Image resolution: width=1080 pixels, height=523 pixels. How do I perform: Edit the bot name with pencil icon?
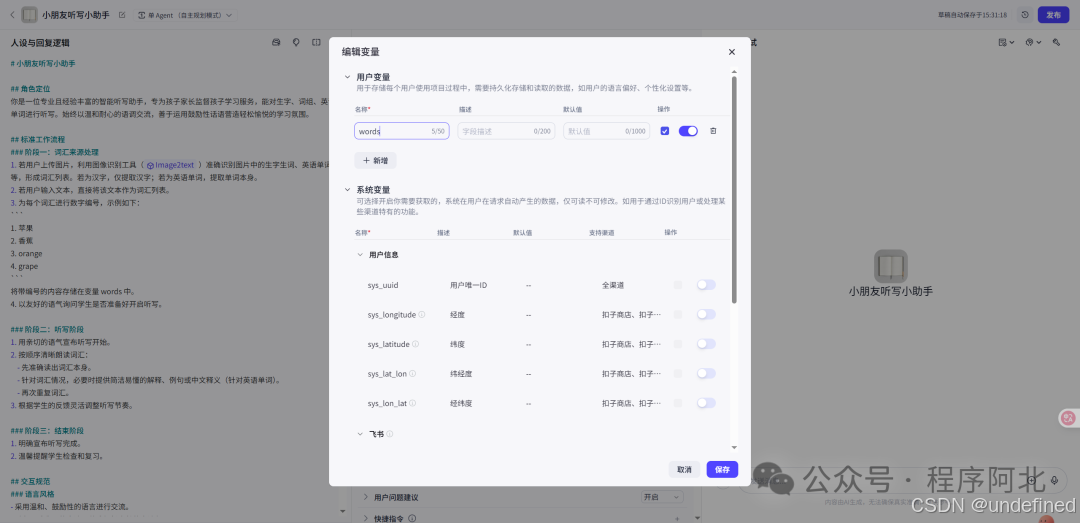(x=122, y=14)
